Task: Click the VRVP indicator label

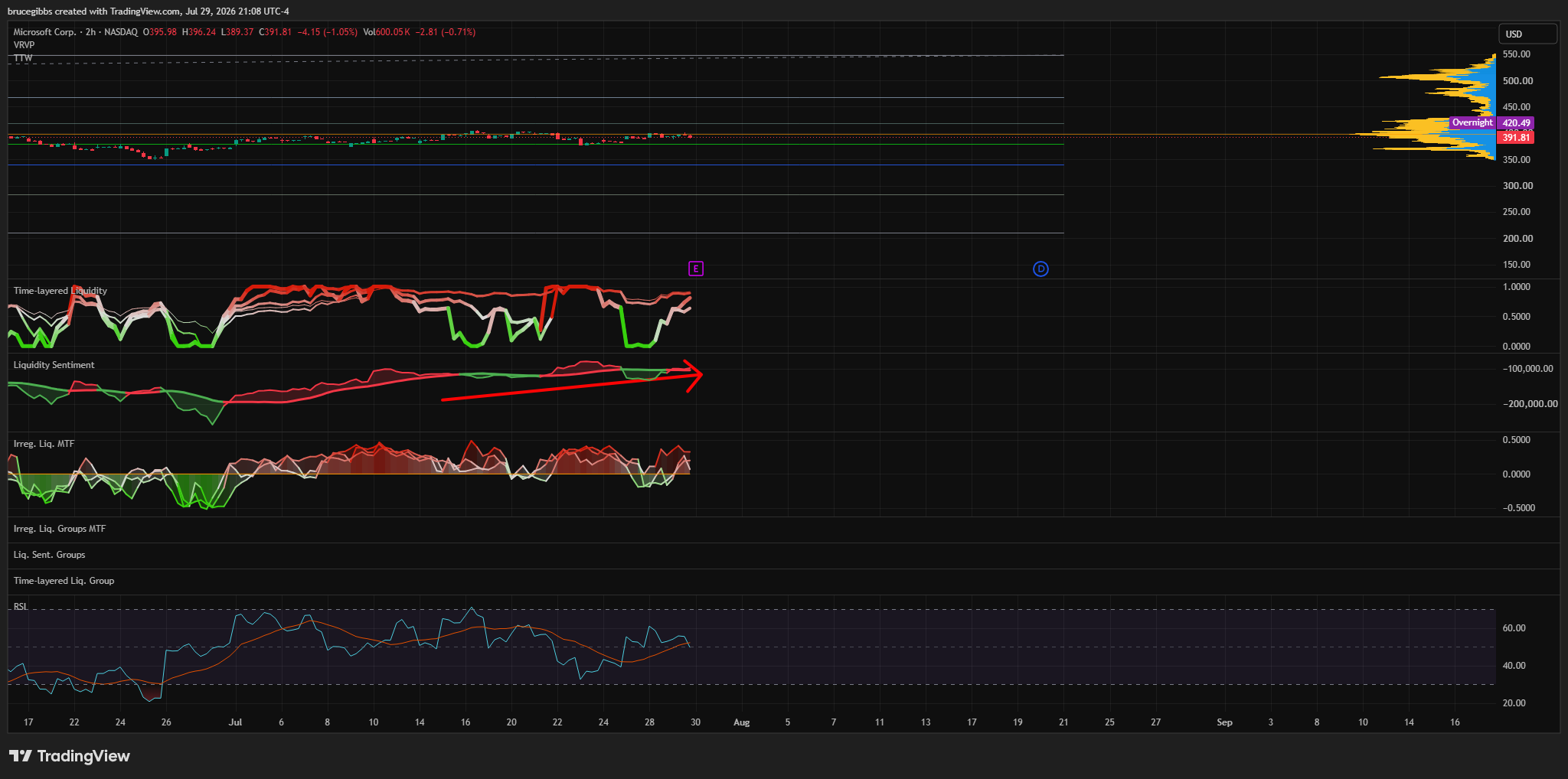Action: pyautogui.click(x=24, y=45)
